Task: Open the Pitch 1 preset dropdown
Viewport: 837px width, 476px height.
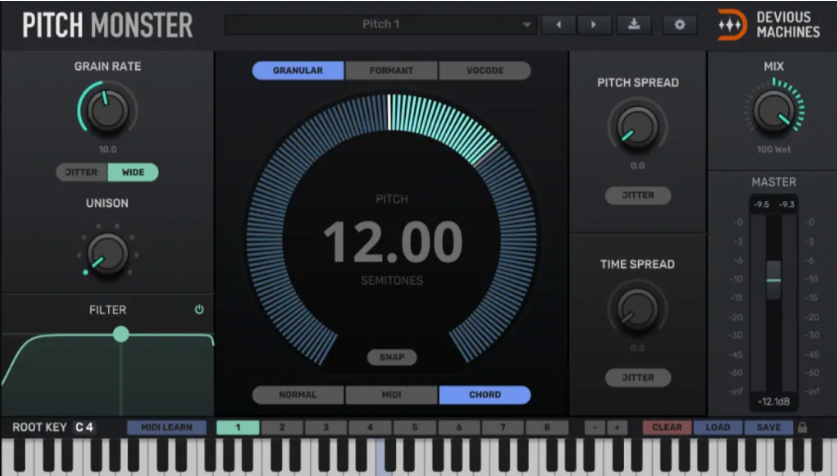Action: [x=381, y=25]
